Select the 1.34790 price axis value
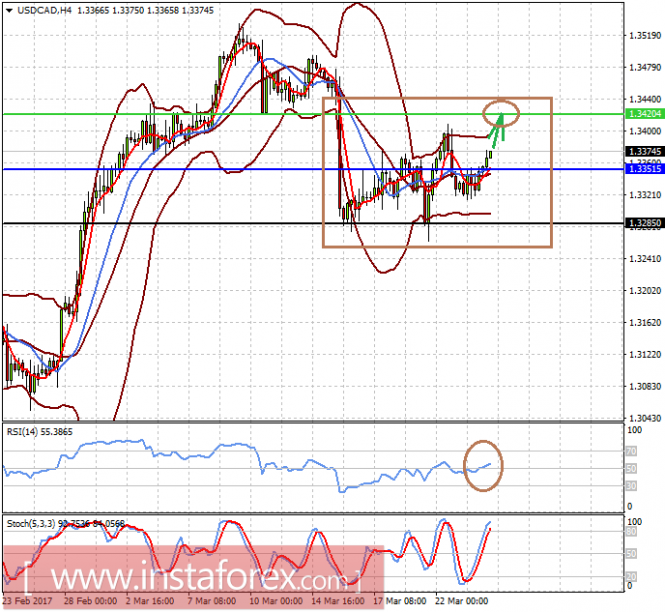Screen dimensions: 665x612 tap(645, 67)
